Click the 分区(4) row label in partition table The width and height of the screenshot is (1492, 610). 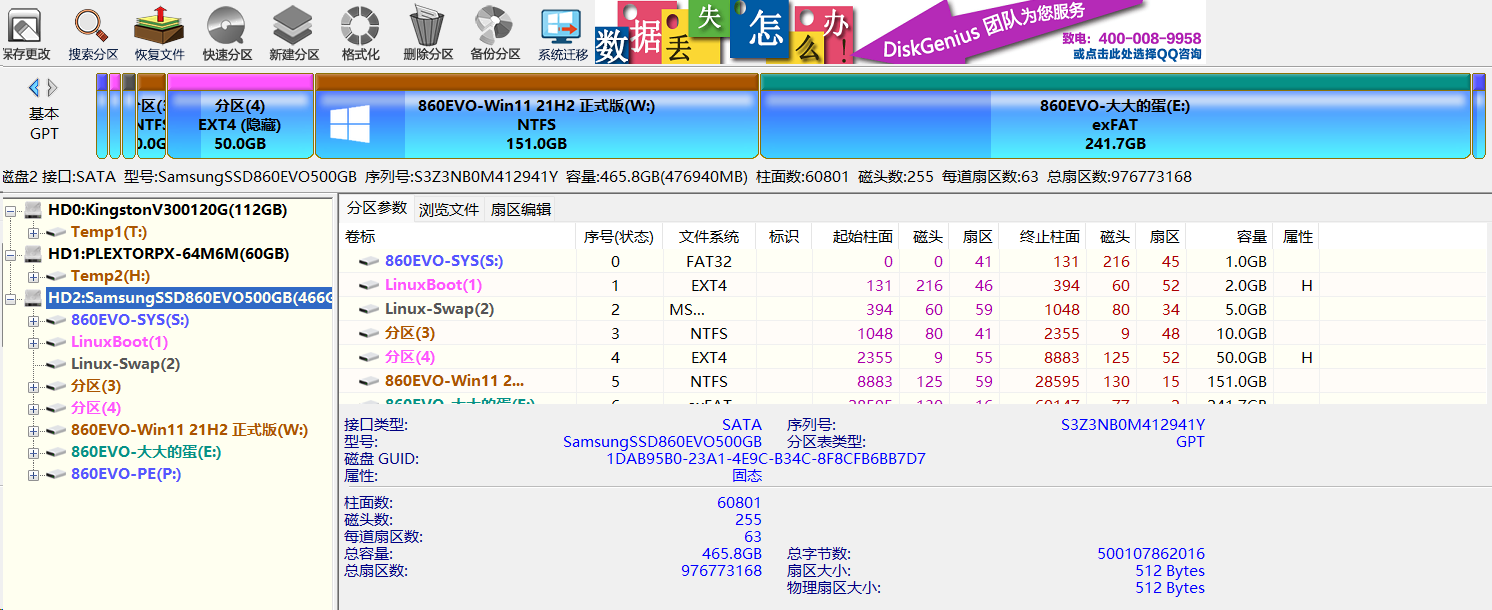410,357
